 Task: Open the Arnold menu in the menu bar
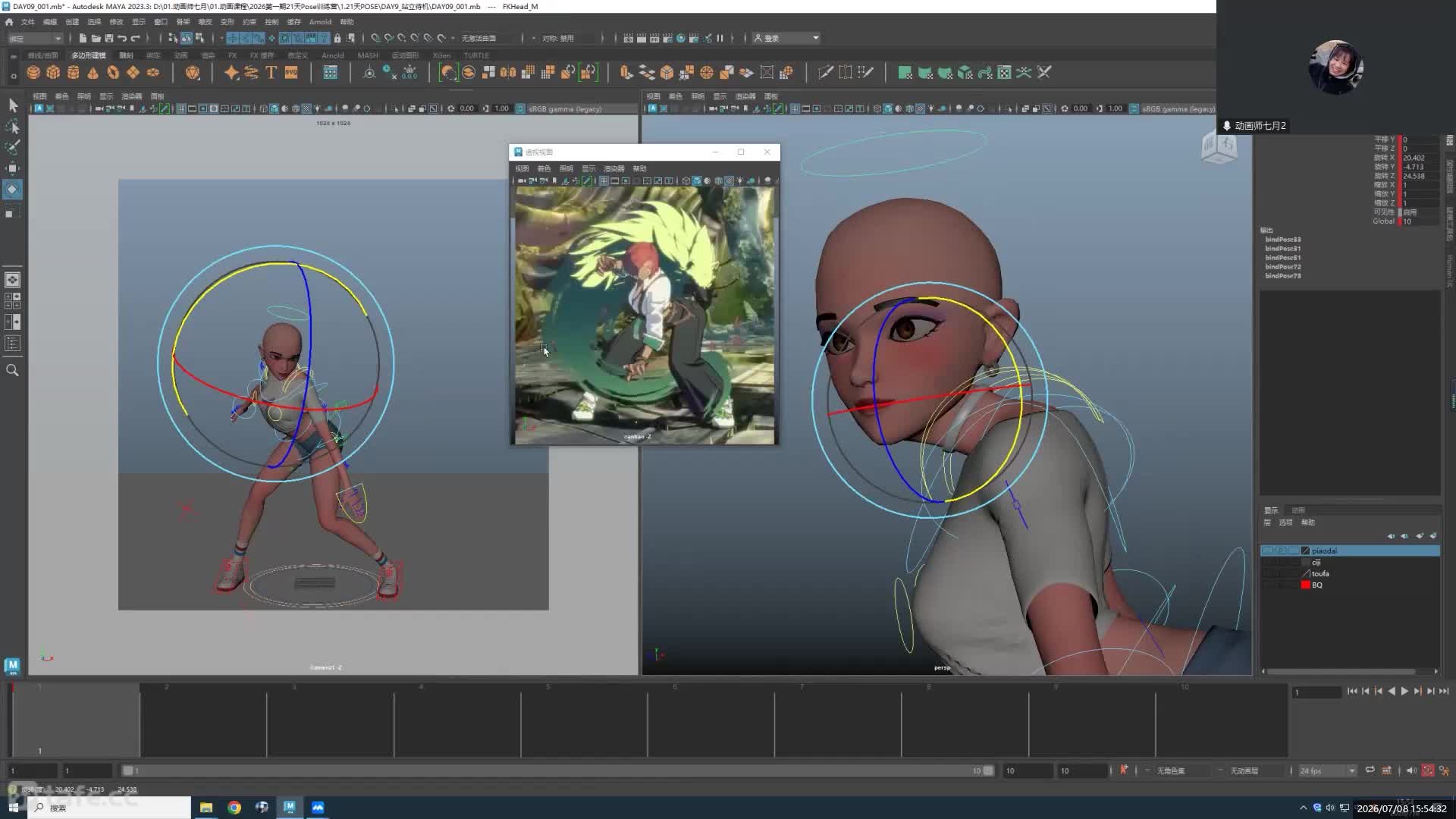tap(320, 22)
